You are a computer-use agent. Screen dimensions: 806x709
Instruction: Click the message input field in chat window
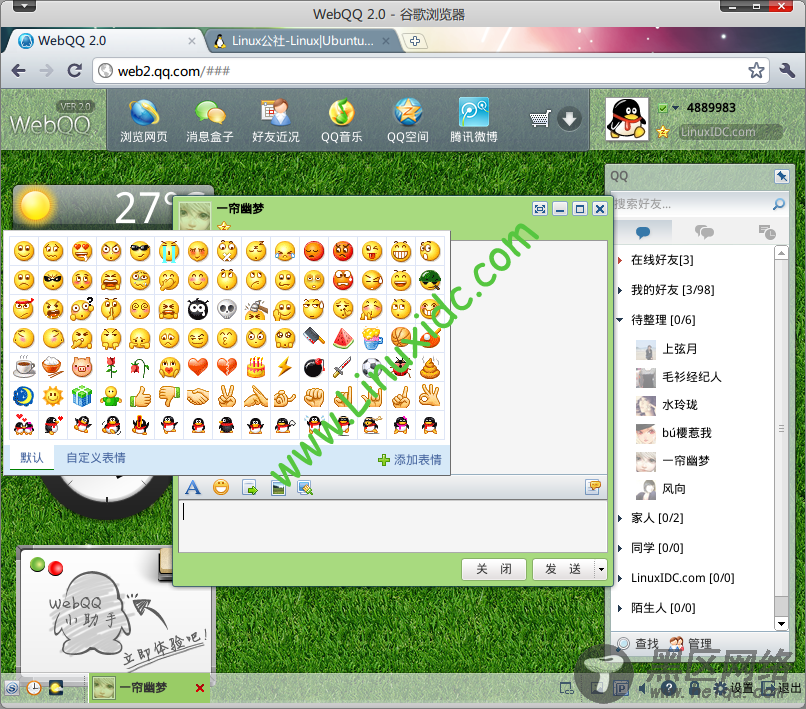pos(393,526)
